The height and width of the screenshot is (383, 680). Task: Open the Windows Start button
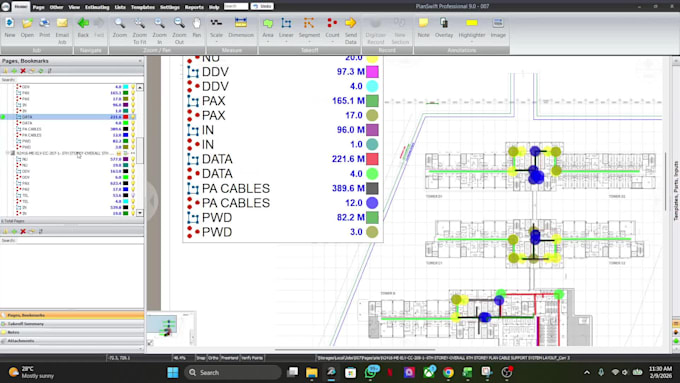coord(173,373)
